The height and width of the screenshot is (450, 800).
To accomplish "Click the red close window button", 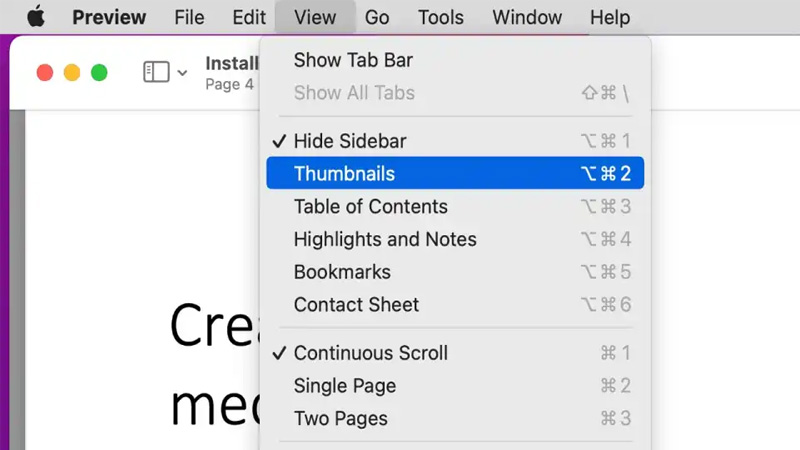I will tap(44, 72).
